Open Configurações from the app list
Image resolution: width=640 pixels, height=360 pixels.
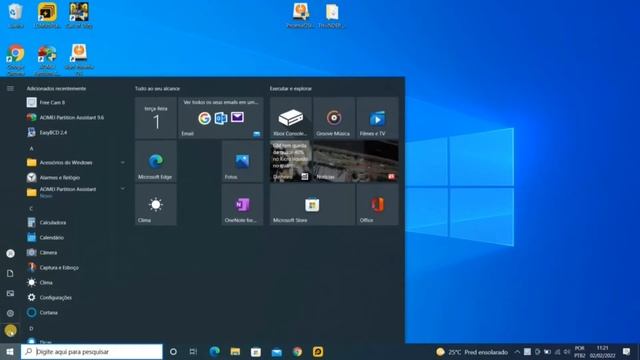tap(76, 298)
